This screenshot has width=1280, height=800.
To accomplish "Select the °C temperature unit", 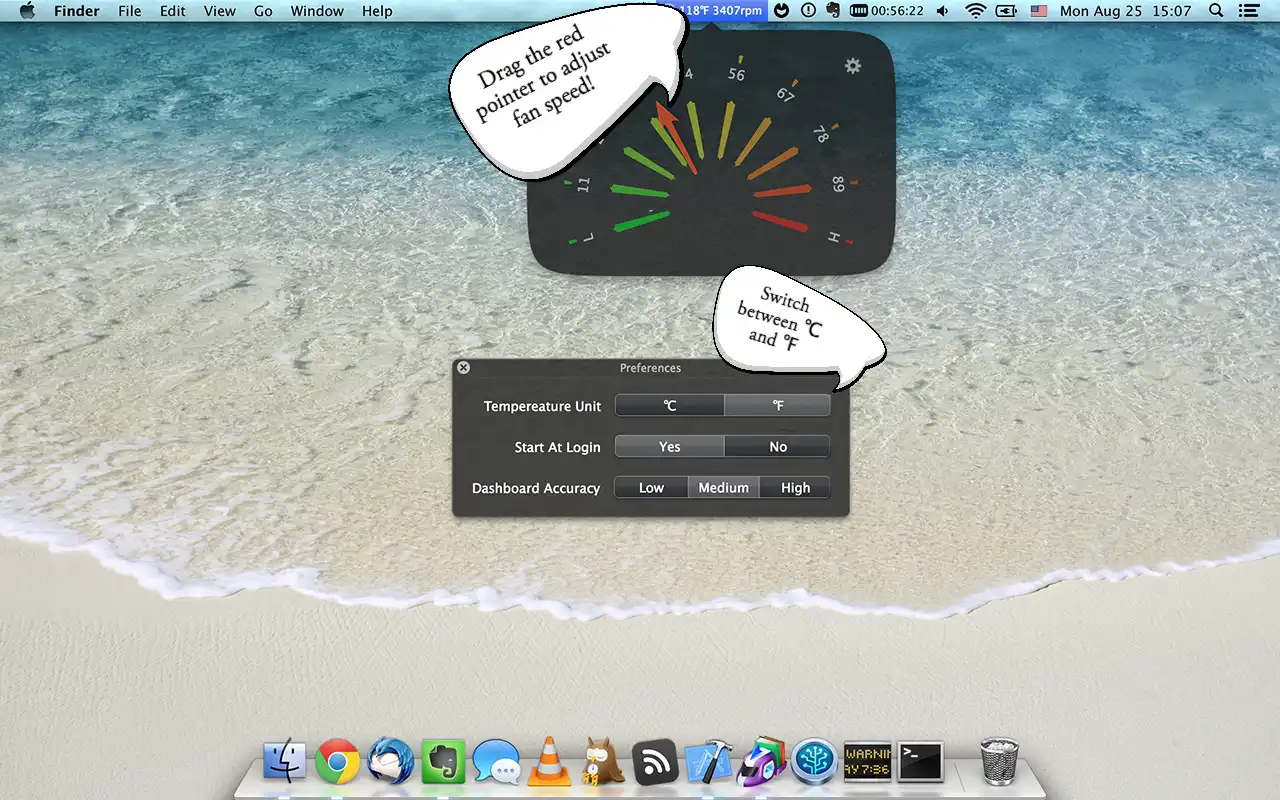I will [x=669, y=405].
